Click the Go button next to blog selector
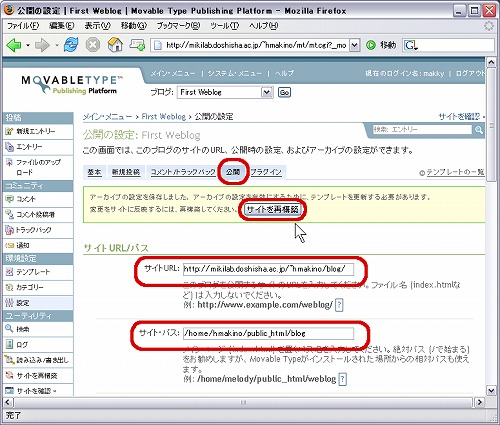The width and height of the screenshot is (500, 425). tap(284, 92)
